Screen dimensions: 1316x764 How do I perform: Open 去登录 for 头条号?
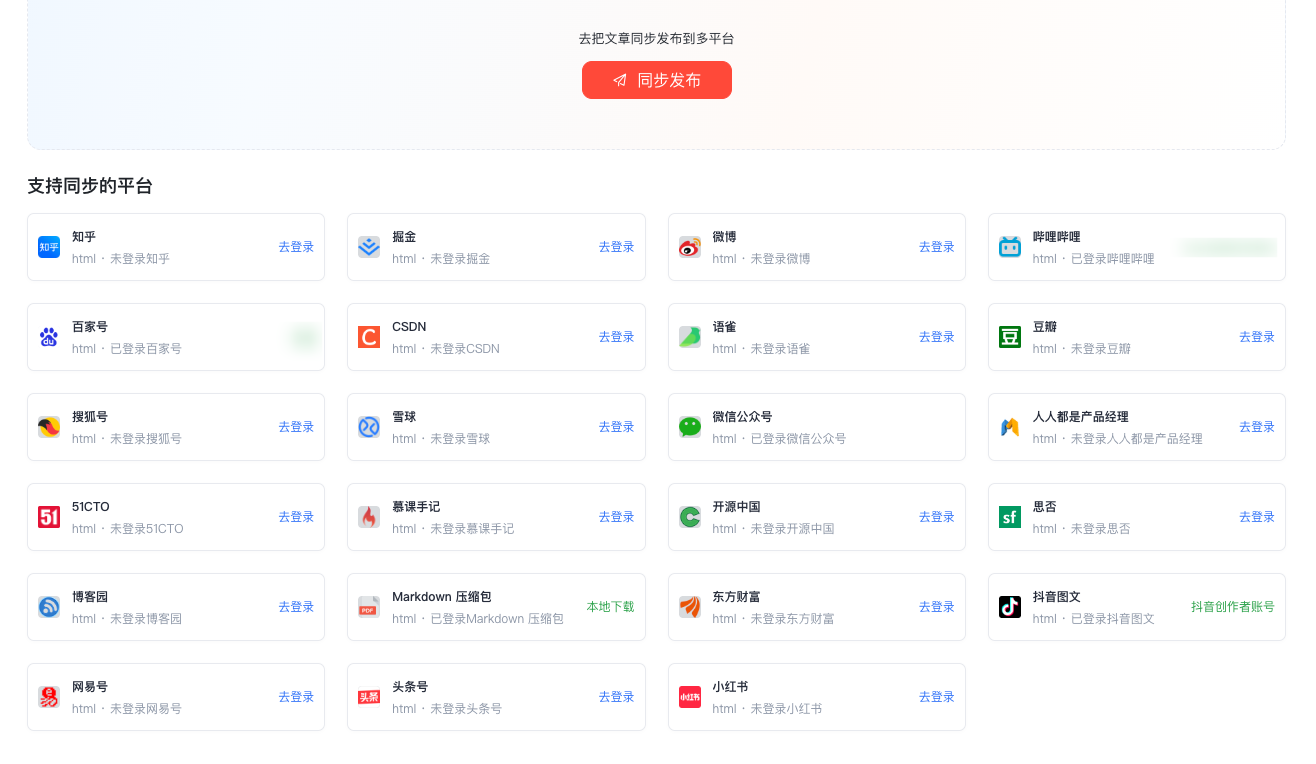(x=616, y=697)
